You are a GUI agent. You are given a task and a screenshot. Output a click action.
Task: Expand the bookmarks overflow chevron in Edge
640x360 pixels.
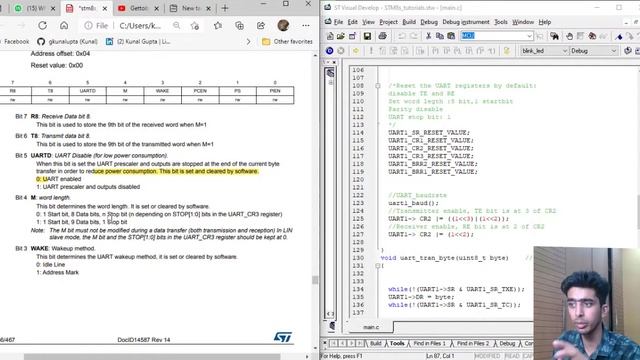pos(248,41)
